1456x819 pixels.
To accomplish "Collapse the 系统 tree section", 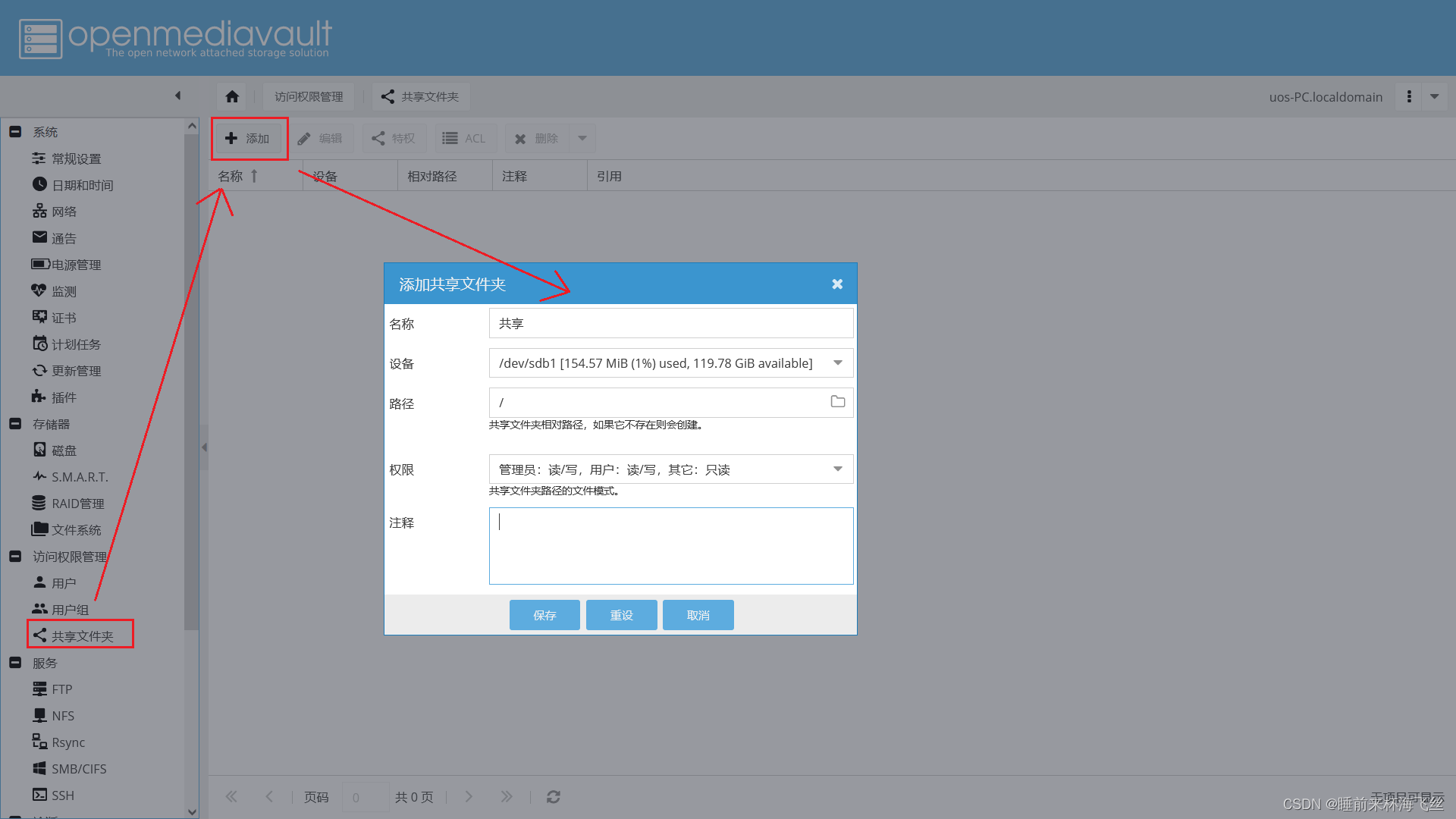I will (15, 132).
